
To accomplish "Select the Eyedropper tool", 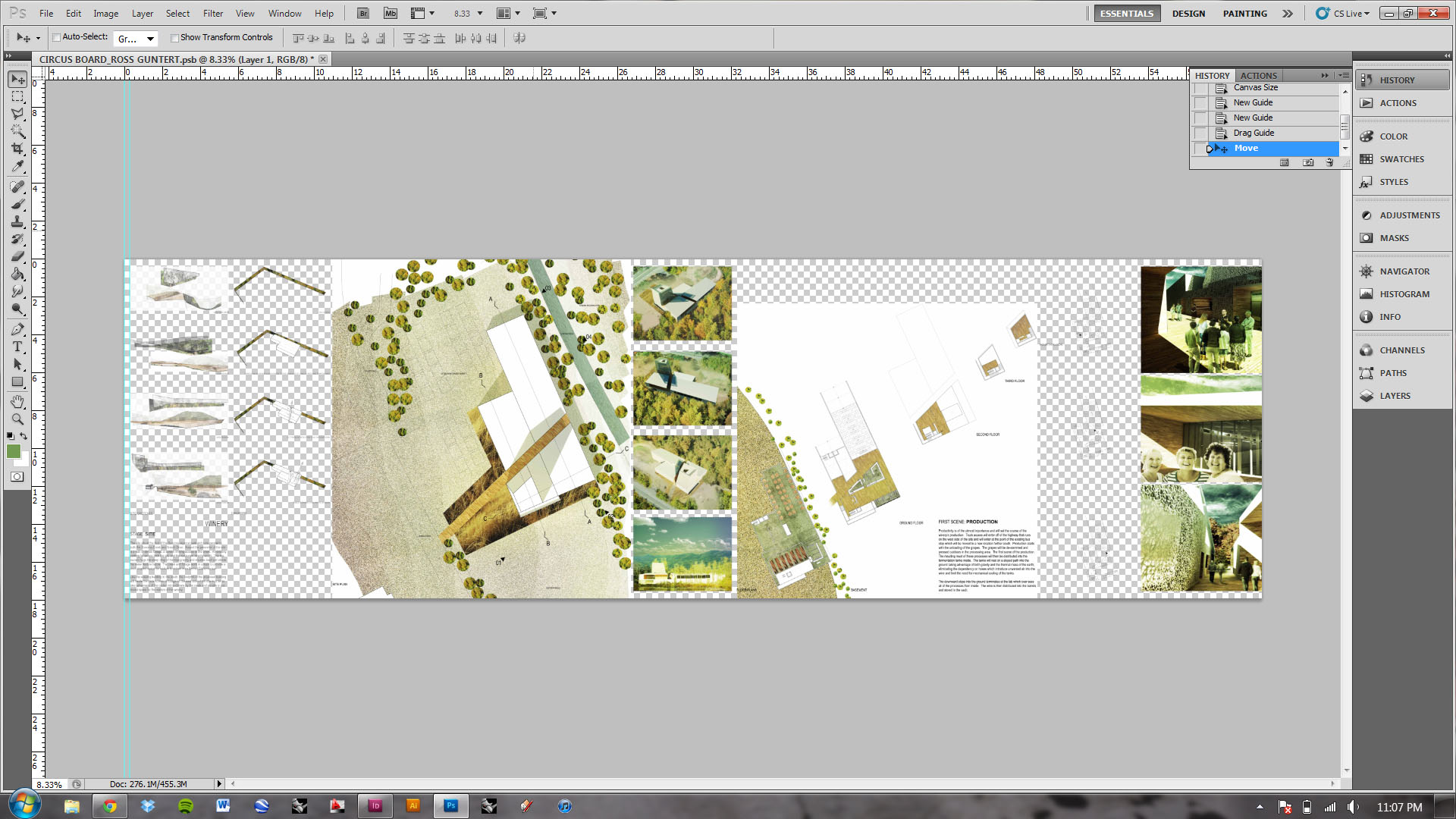I will pos(17,167).
